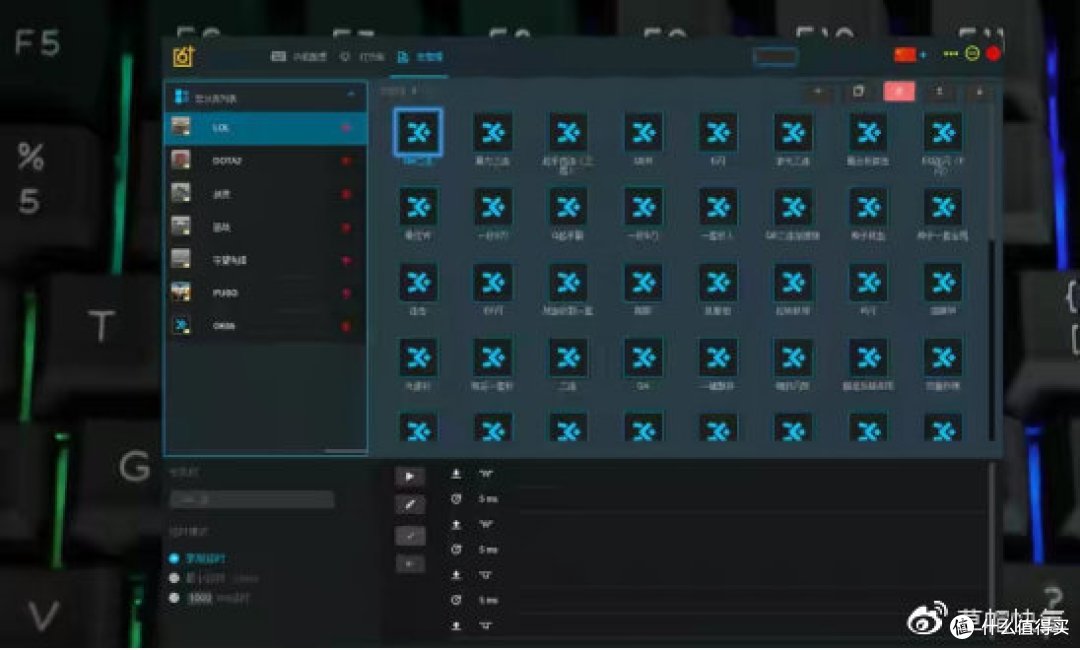Click the blue list icon in sidebar header

(182, 96)
